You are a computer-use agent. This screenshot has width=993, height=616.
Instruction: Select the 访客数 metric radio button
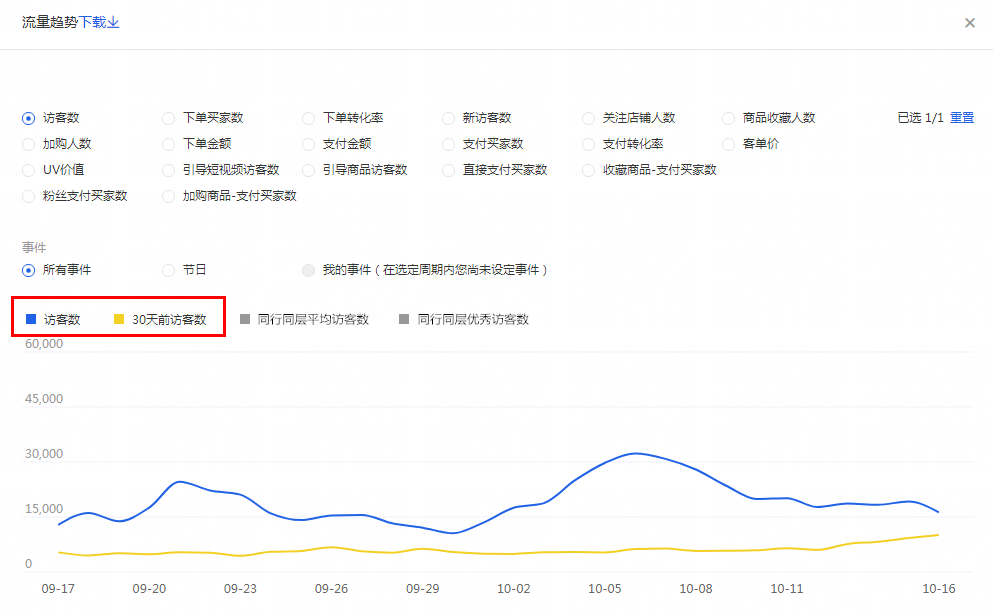point(29,118)
